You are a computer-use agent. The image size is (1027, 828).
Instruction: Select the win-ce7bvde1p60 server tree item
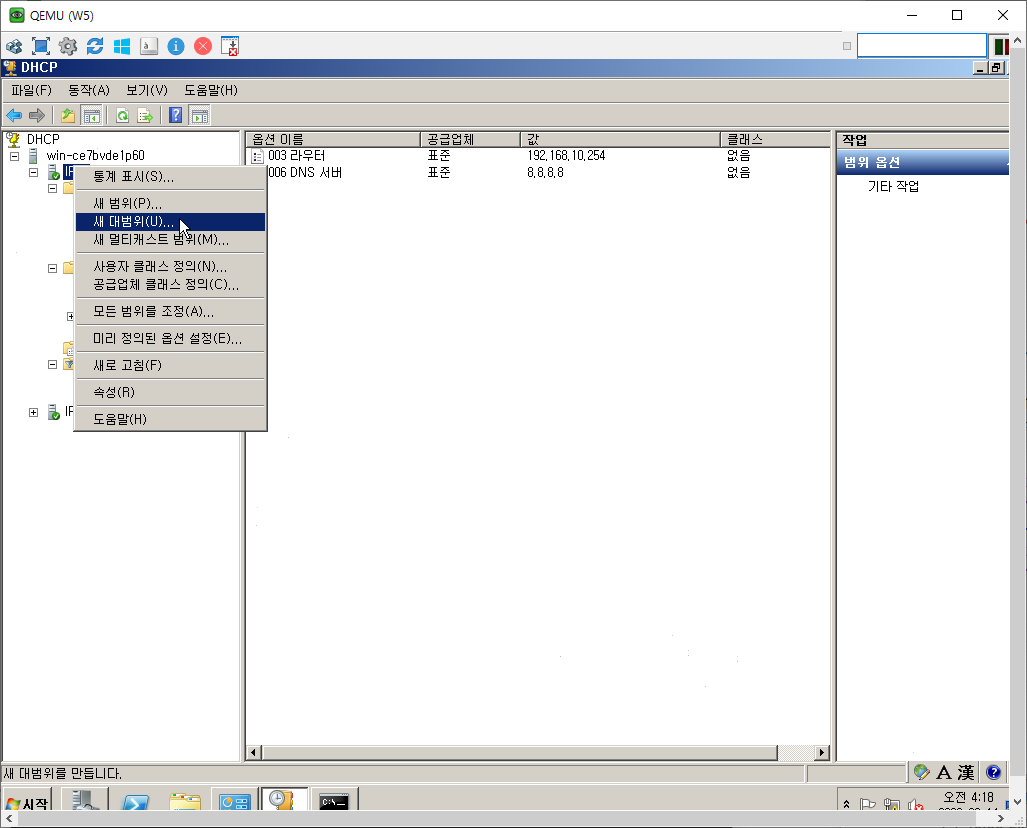tap(96, 156)
